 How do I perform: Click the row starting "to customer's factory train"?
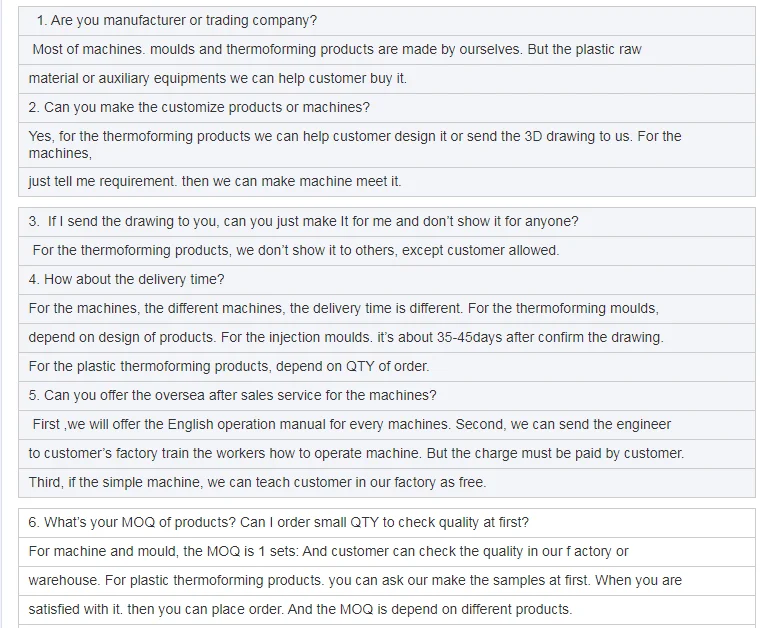[x=356, y=453]
